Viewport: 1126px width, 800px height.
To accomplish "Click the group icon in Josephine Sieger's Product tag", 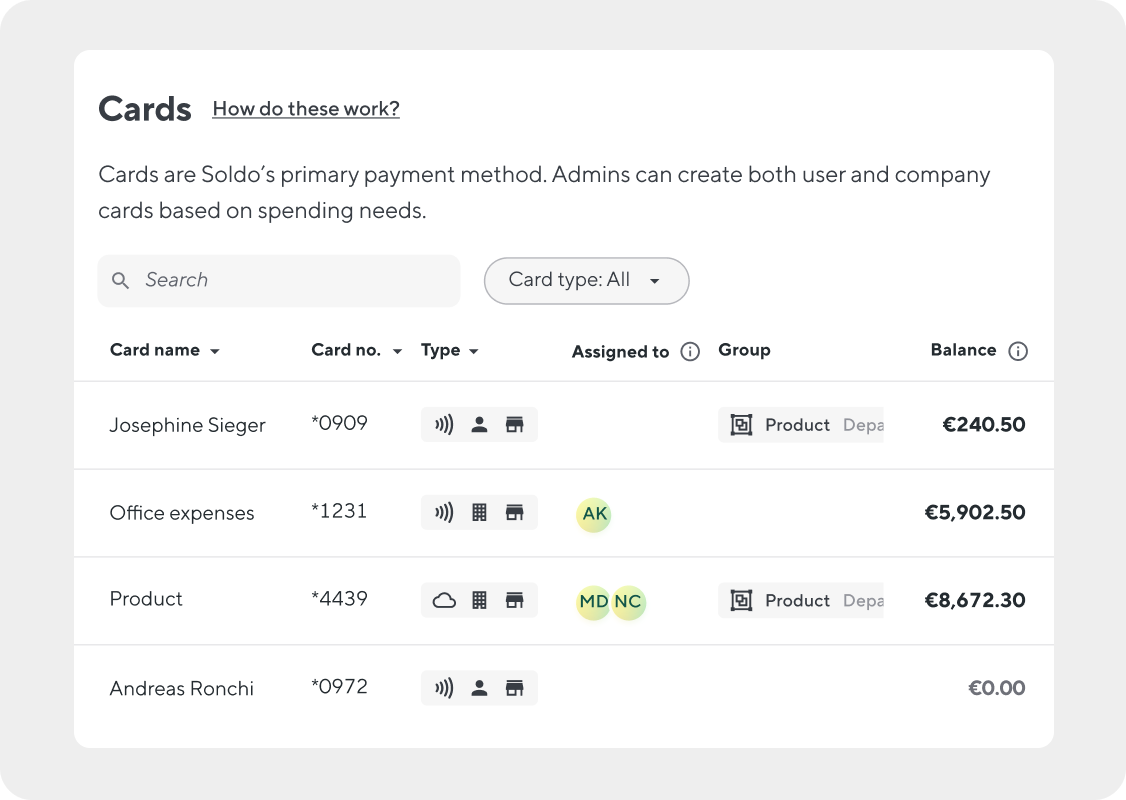I will [x=741, y=425].
